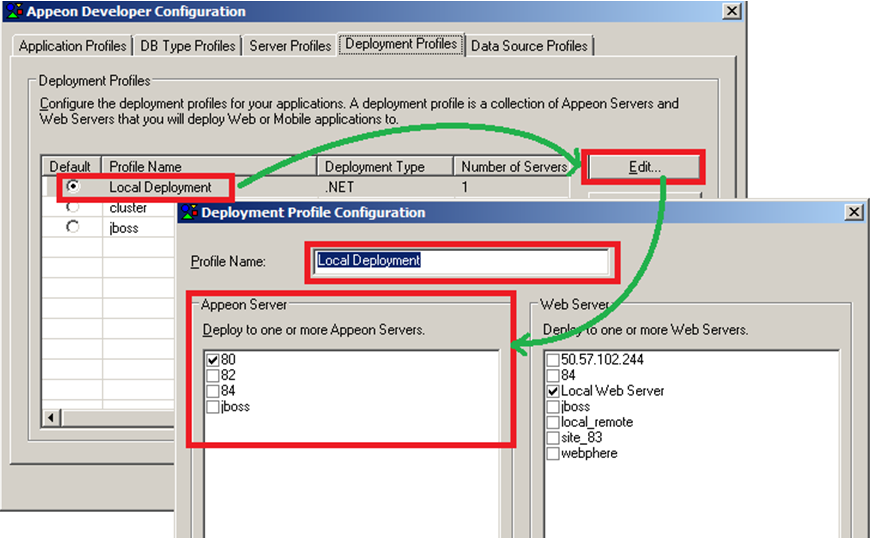Check the jboss Web Server

(x=553, y=407)
